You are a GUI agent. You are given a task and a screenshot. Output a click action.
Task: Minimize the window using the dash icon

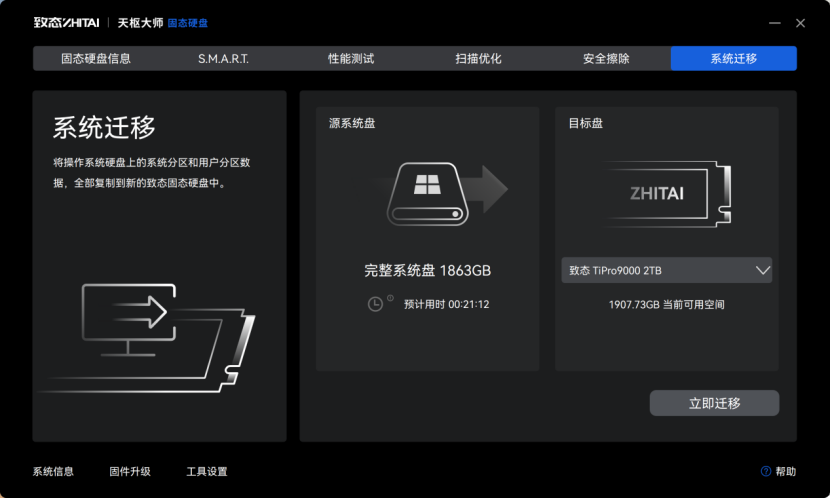coord(774,23)
